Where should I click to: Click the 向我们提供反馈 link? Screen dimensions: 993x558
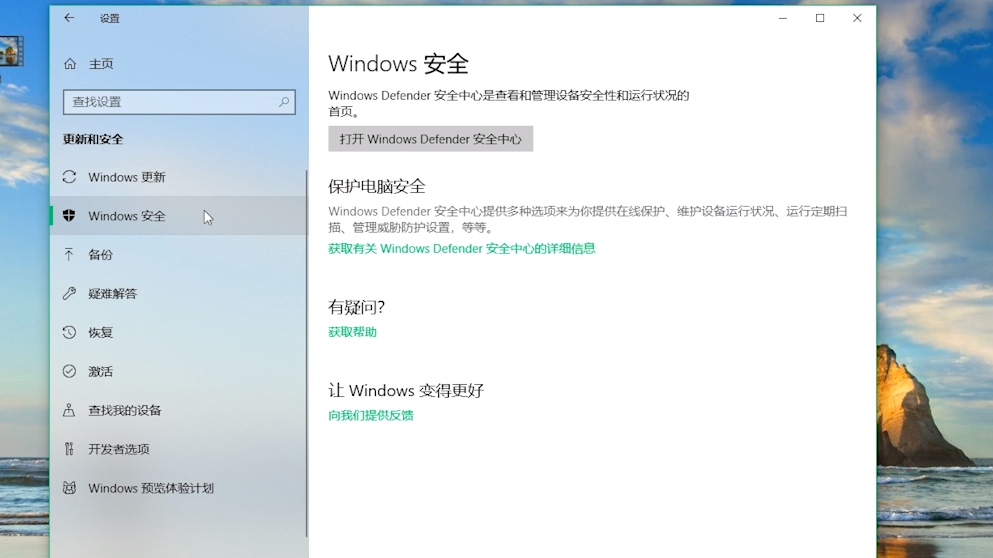(370, 415)
